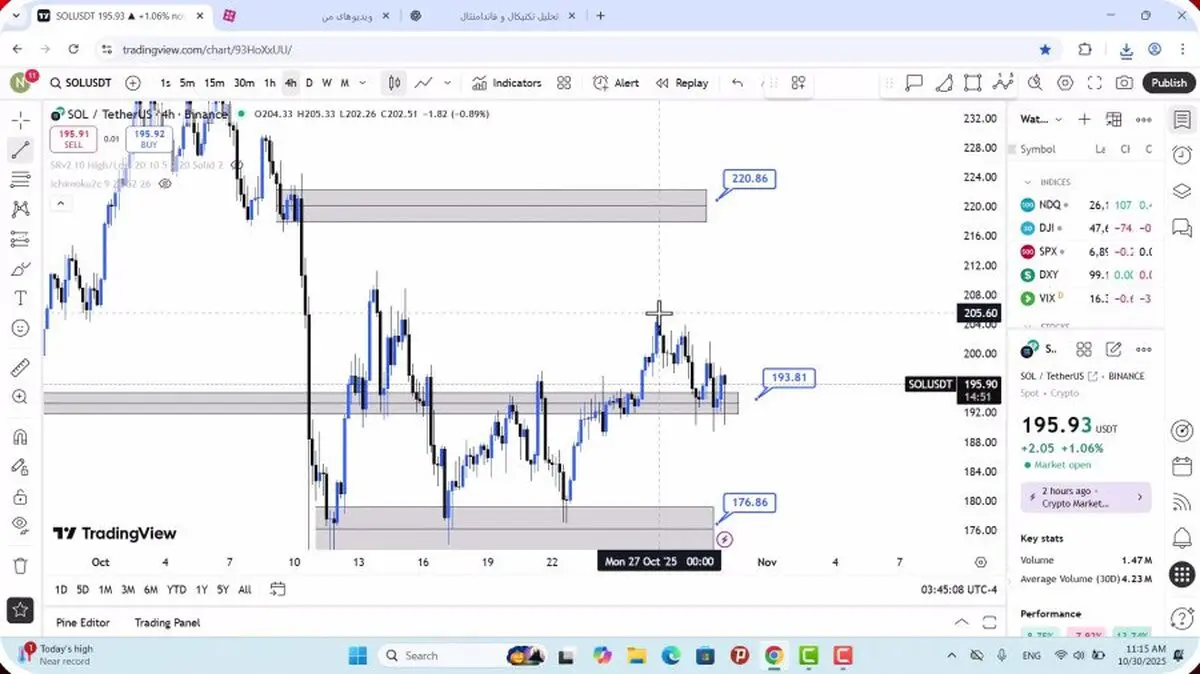
Task: Open the emoji icons tool
Action: 20,328
